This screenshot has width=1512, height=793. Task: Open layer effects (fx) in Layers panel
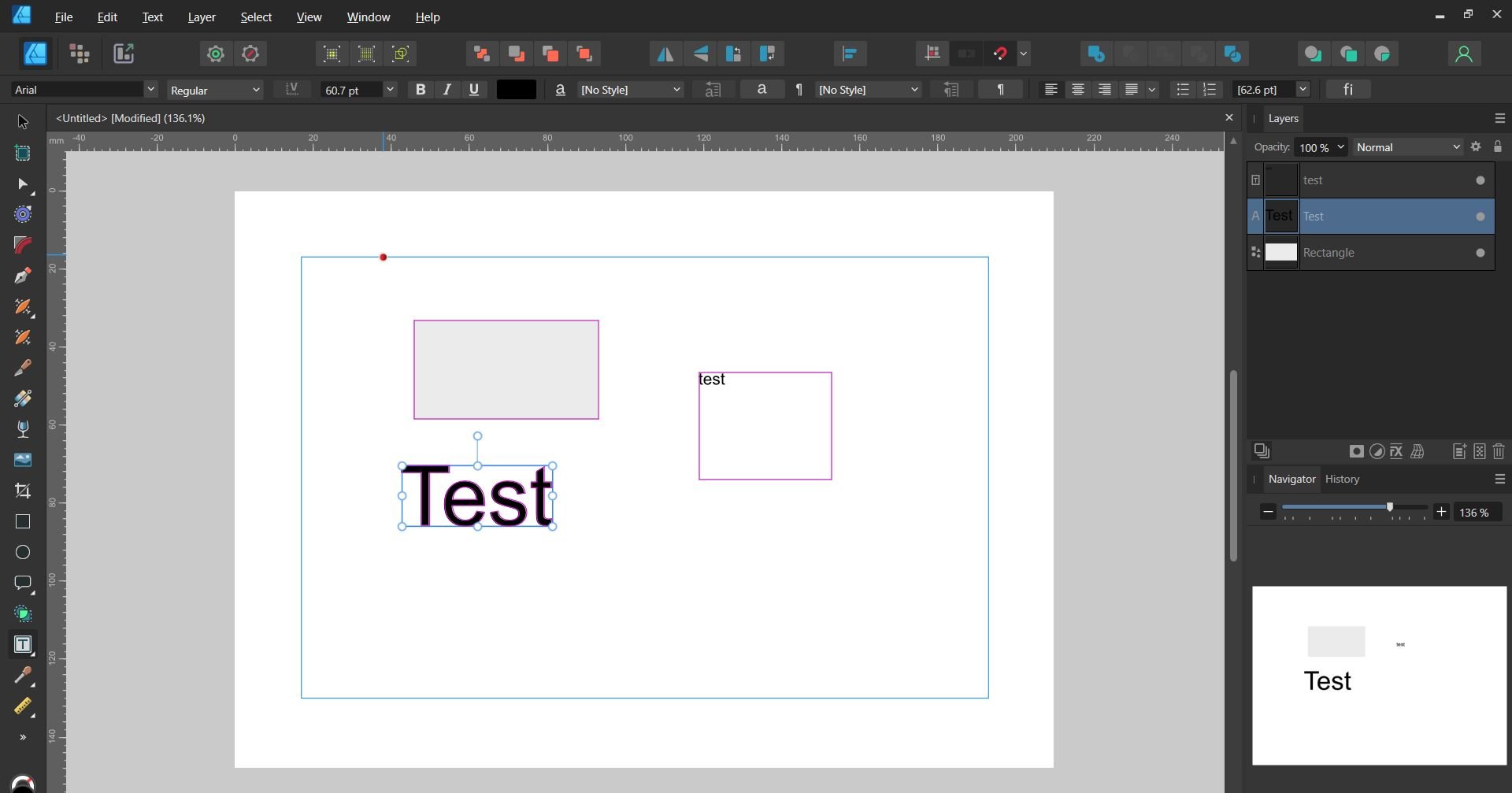click(1397, 451)
